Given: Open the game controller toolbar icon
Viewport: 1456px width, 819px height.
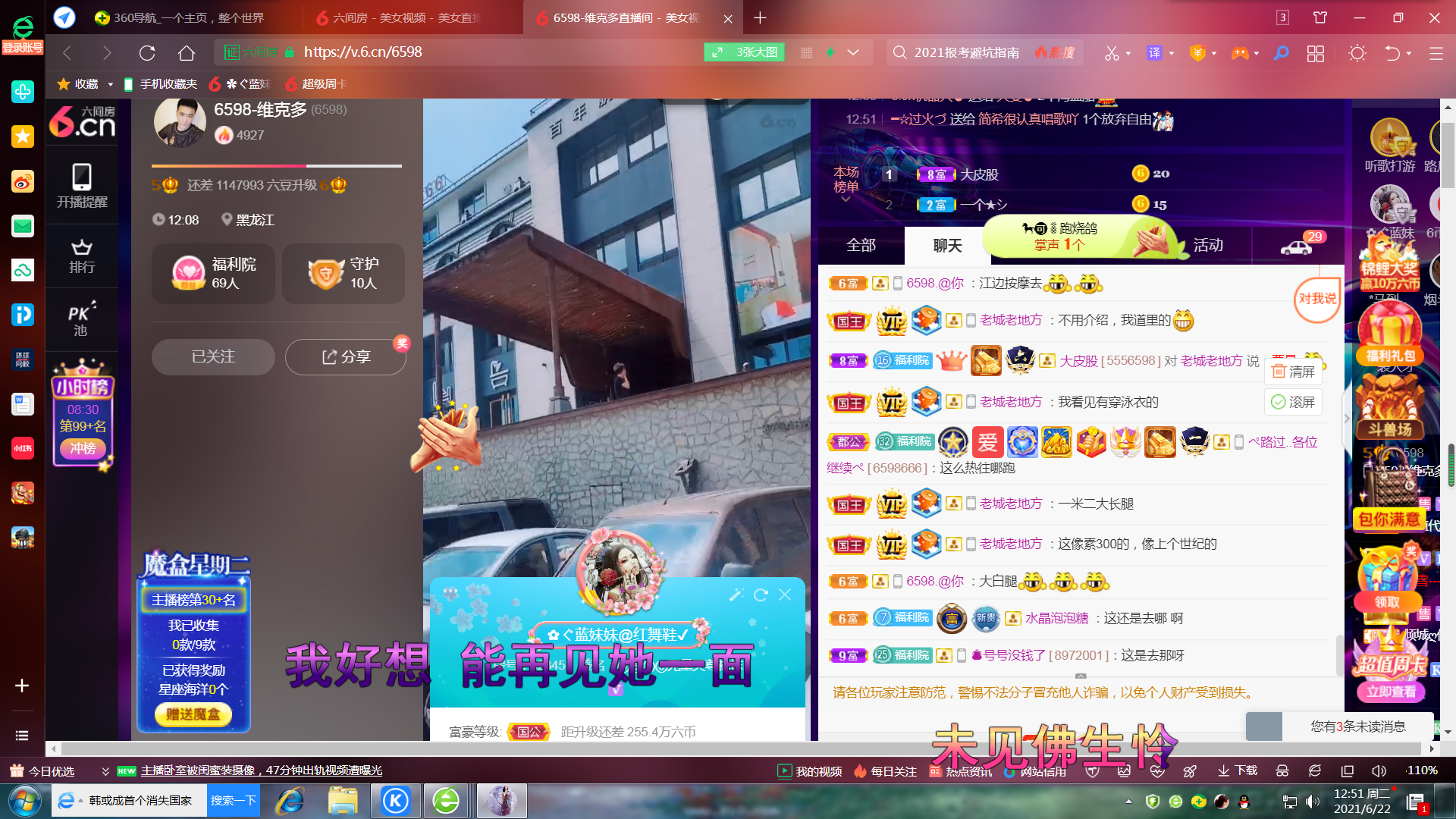Looking at the screenshot, I should pyautogui.click(x=1240, y=53).
